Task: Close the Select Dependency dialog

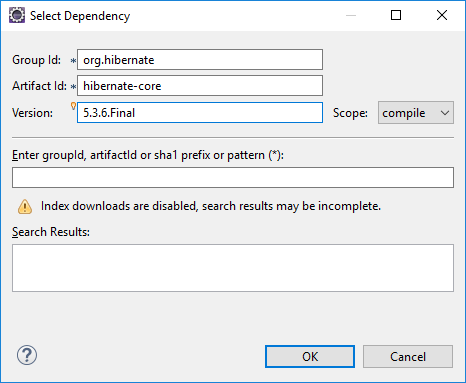Action: pos(442,15)
